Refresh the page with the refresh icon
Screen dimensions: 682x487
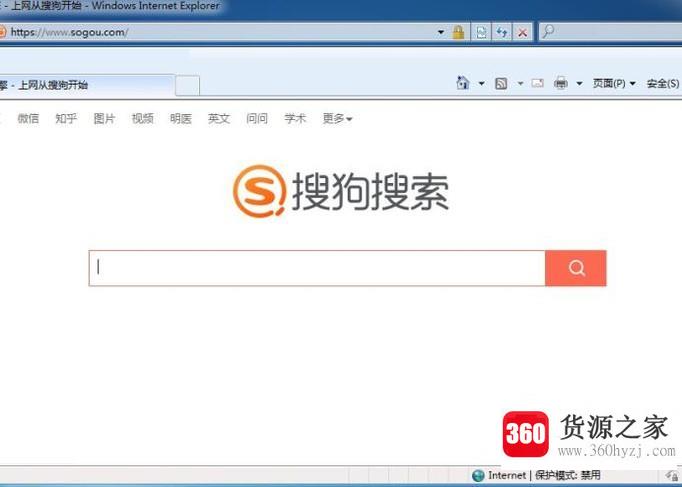(x=502, y=32)
